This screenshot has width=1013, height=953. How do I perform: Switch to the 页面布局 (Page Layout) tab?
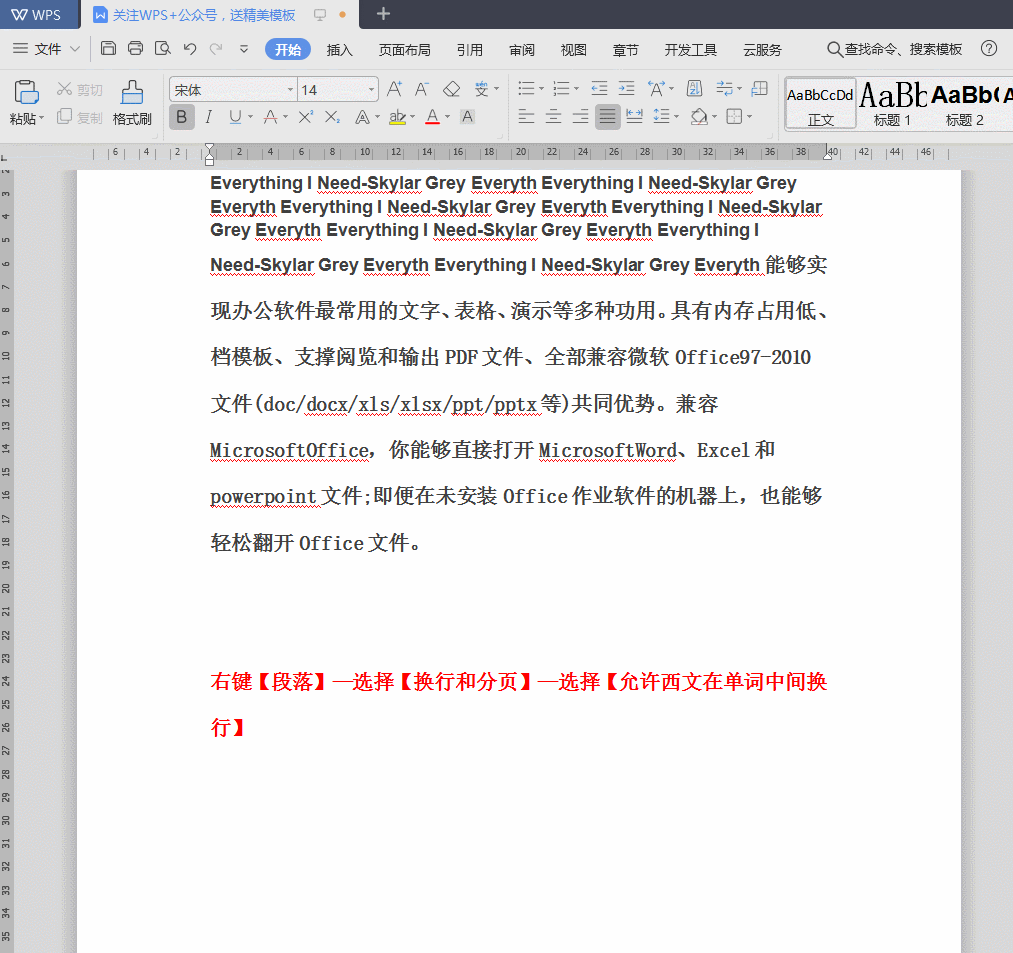coord(404,50)
